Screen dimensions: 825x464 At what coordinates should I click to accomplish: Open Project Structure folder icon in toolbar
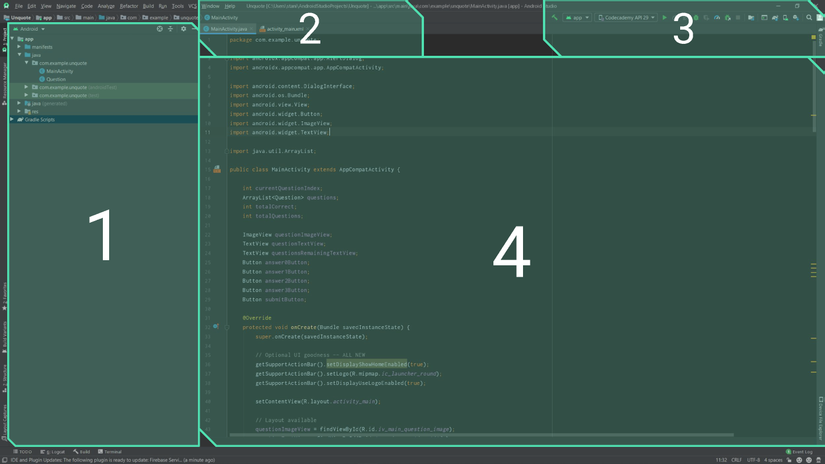(x=751, y=17)
